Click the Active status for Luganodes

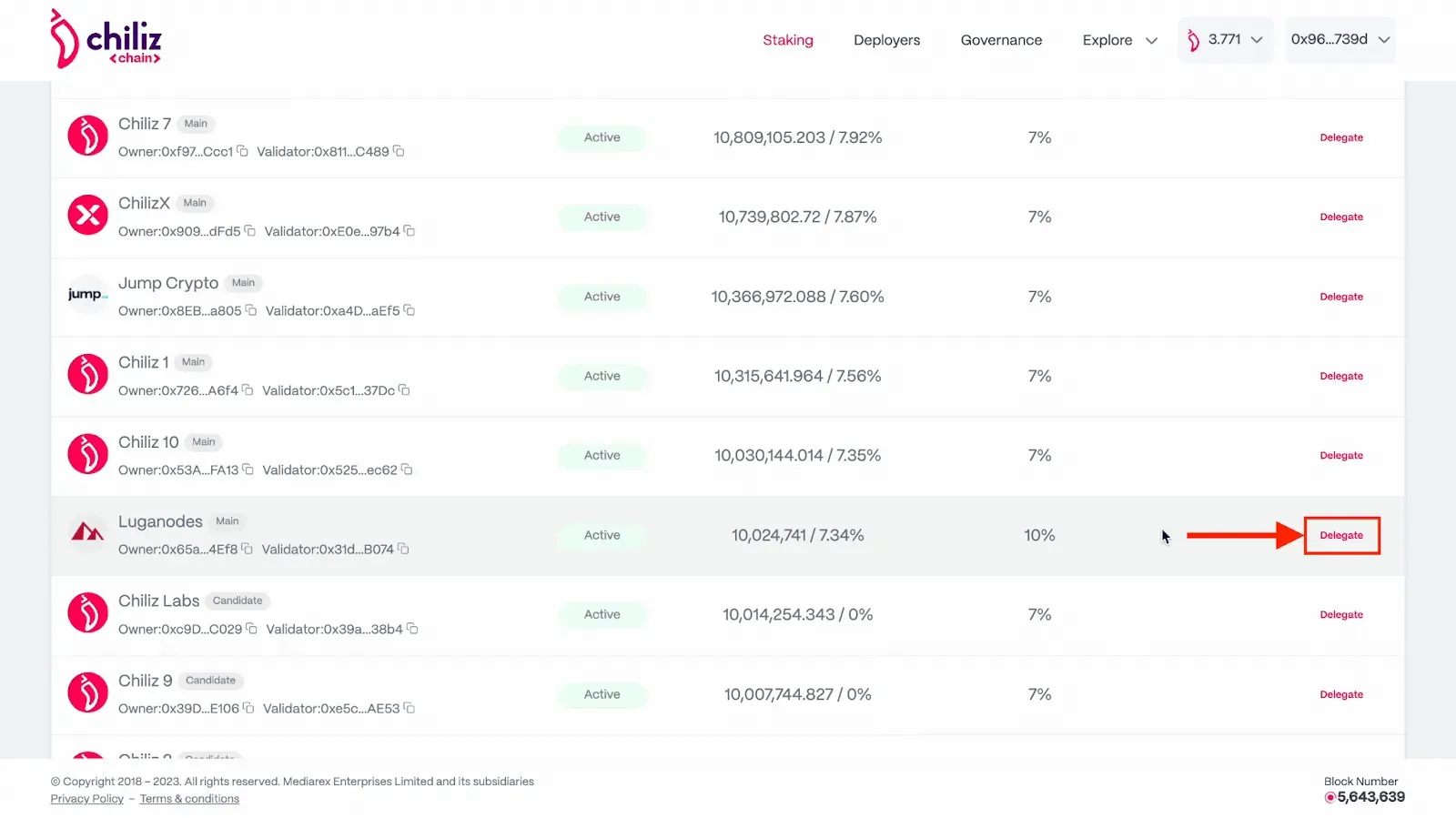(x=602, y=535)
